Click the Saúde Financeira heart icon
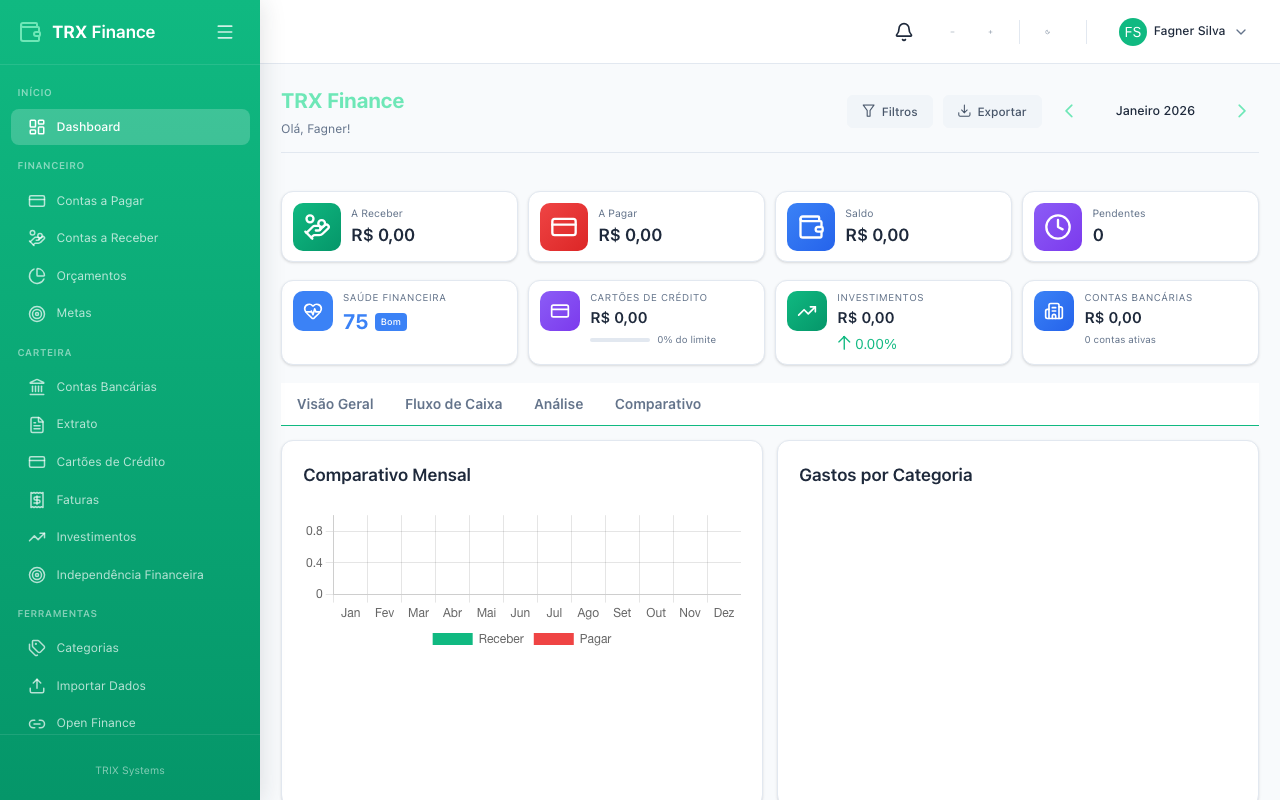Screen dimensions: 1280x800 point(312,311)
